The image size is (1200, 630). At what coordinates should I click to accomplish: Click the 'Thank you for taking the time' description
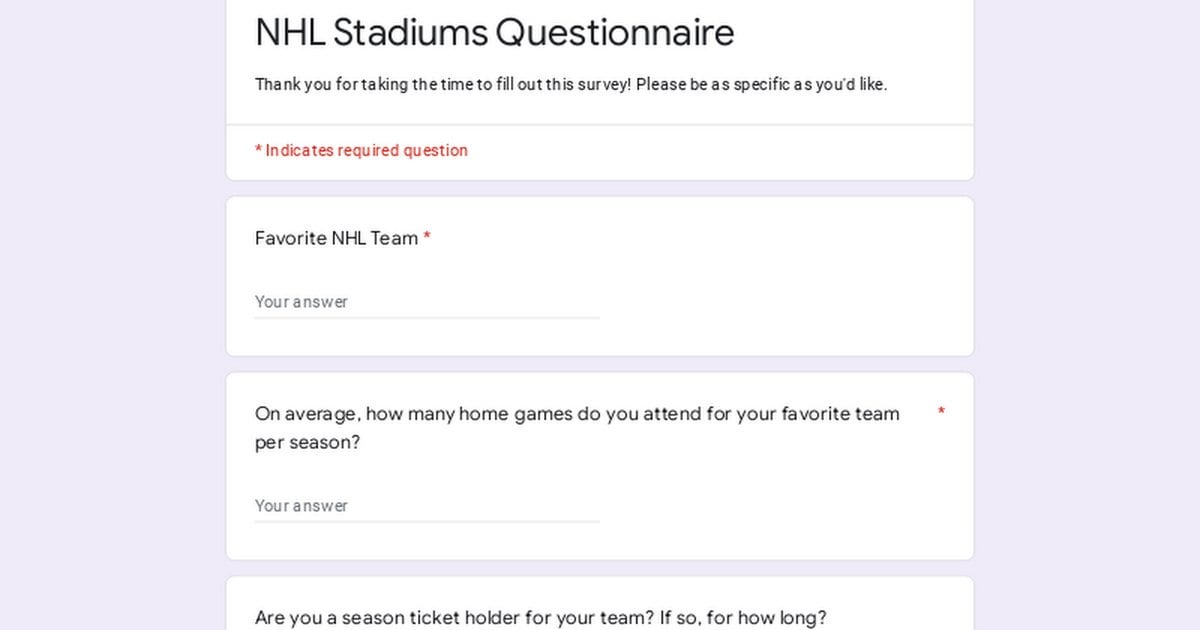coord(570,85)
